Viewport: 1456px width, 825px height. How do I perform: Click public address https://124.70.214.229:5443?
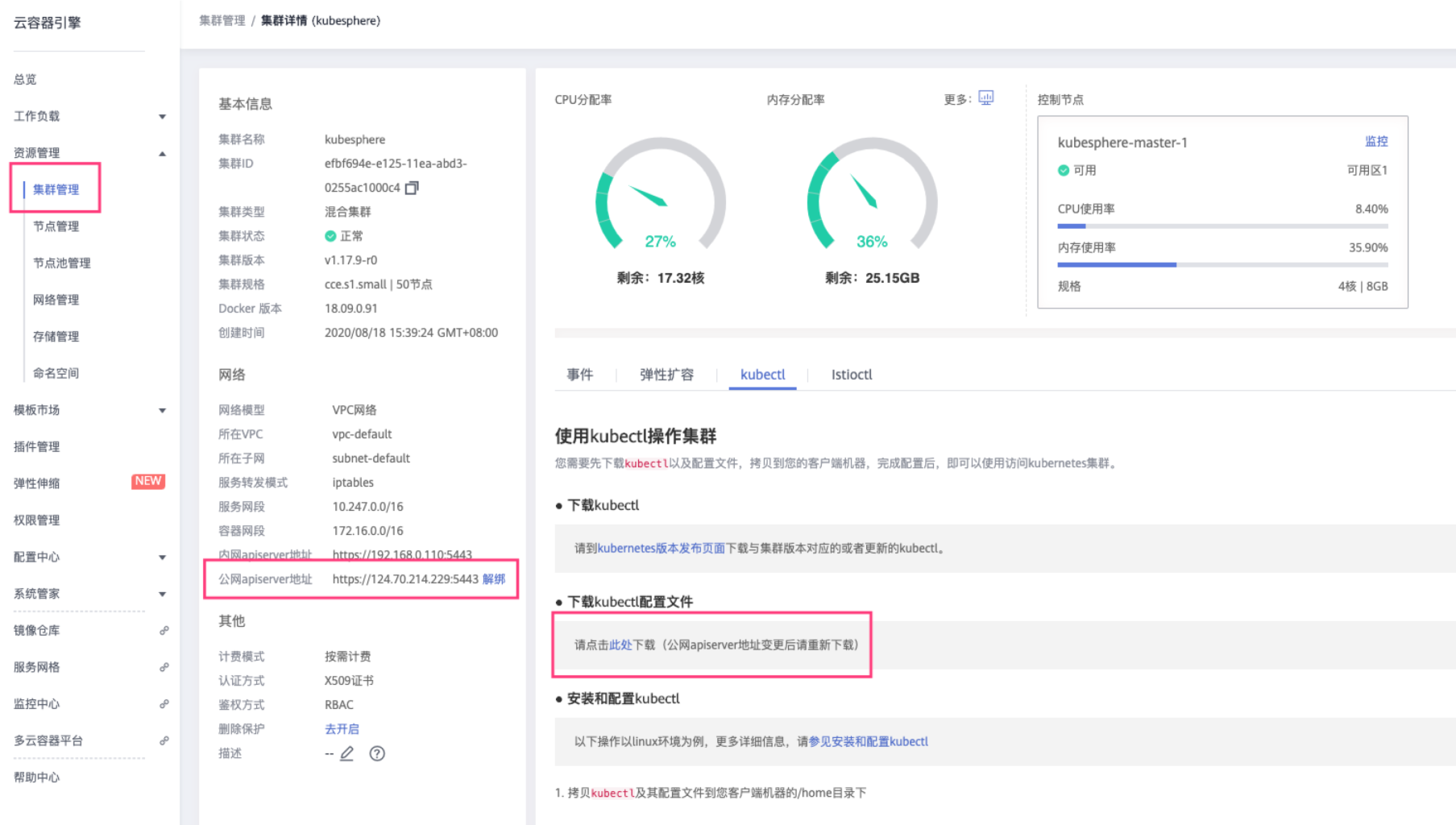(x=405, y=579)
